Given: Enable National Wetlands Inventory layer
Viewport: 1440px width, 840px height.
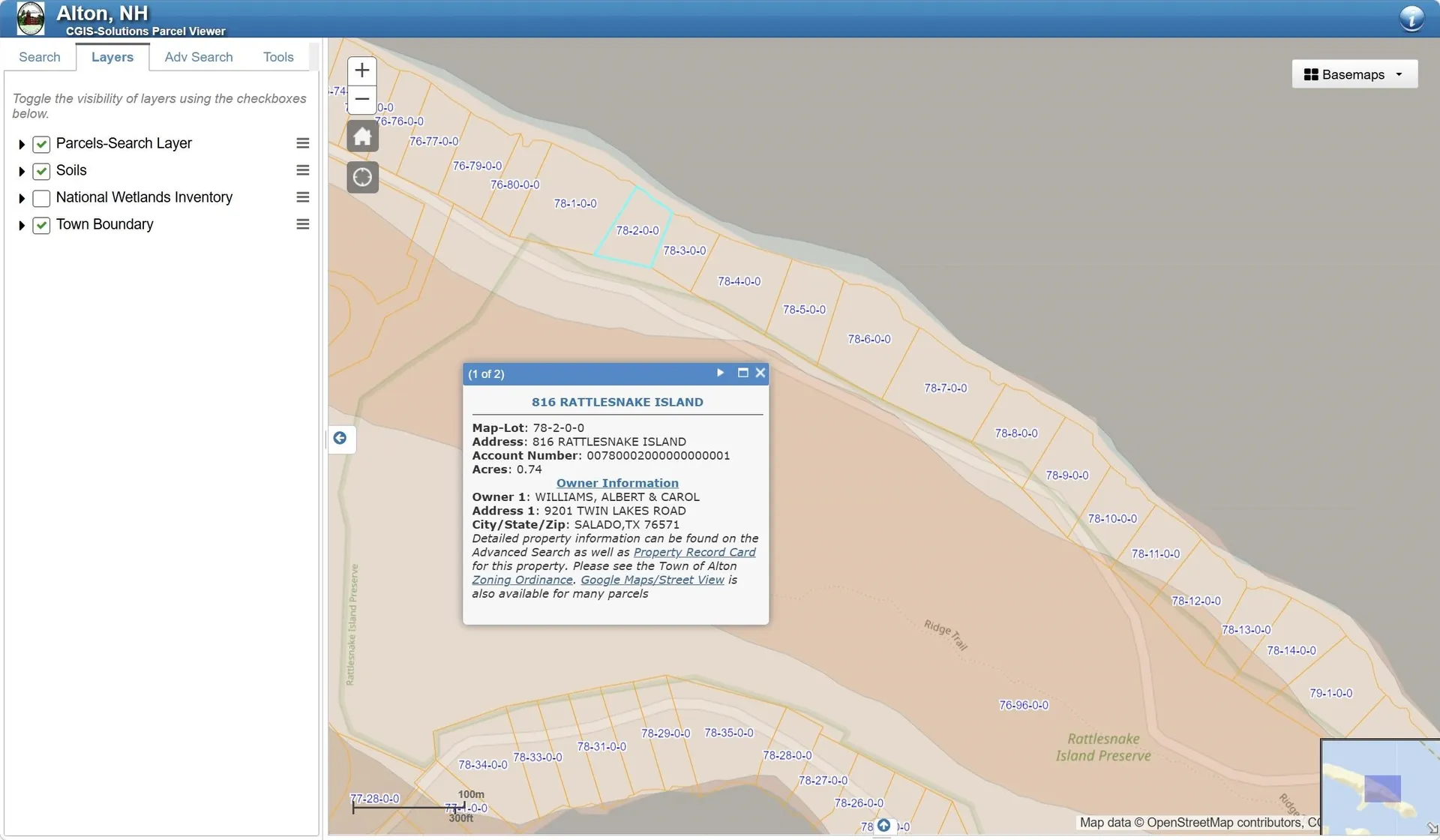Looking at the screenshot, I should [41, 198].
